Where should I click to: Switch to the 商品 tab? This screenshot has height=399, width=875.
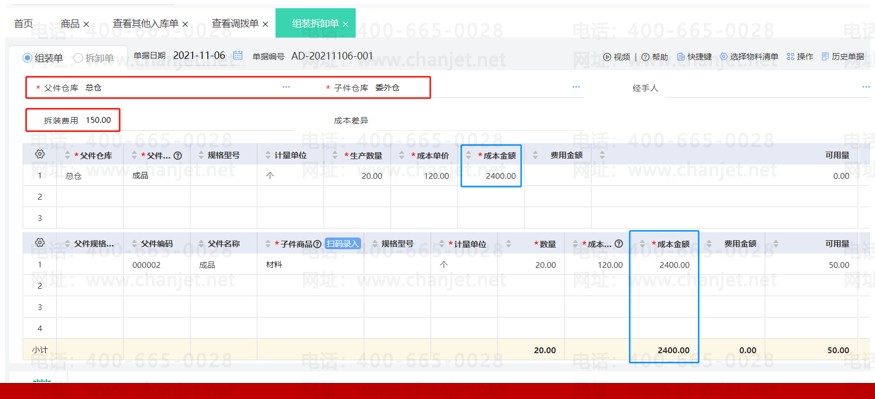(x=70, y=24)
